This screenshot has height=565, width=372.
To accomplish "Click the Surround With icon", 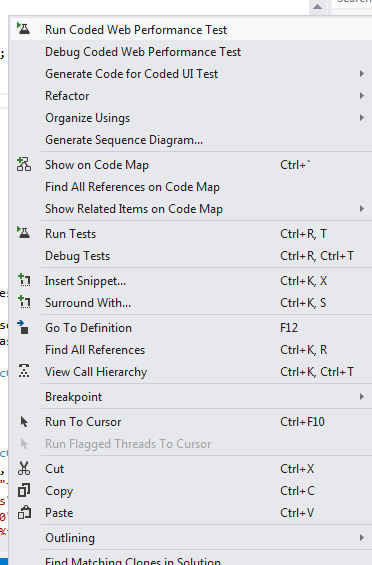I will pos(24,302).
